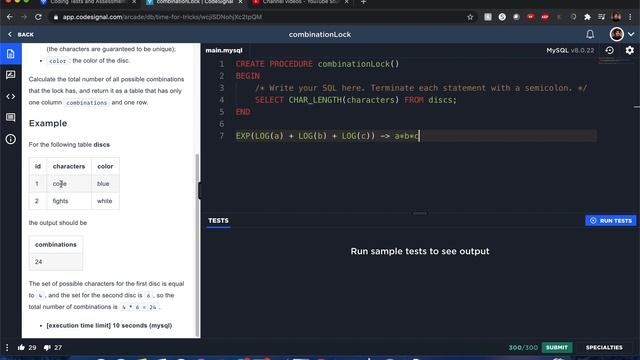Click the ABP ad blocker extension
Viewport: 640px width, 360px height.
(x=545, y=17)
